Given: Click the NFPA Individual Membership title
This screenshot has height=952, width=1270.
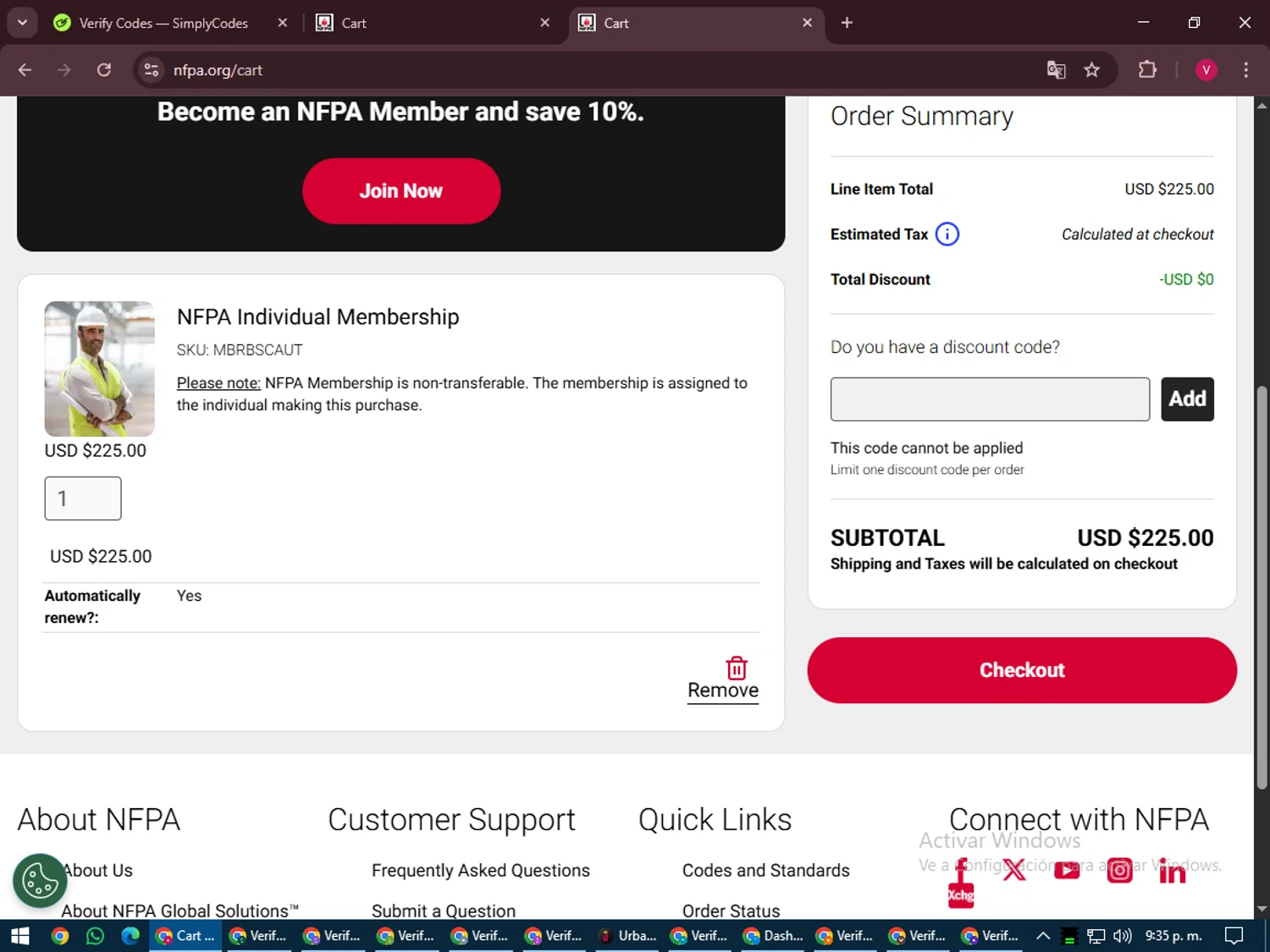Looking at the screenshot, I should pyautogui.click(x=317, y=317).
